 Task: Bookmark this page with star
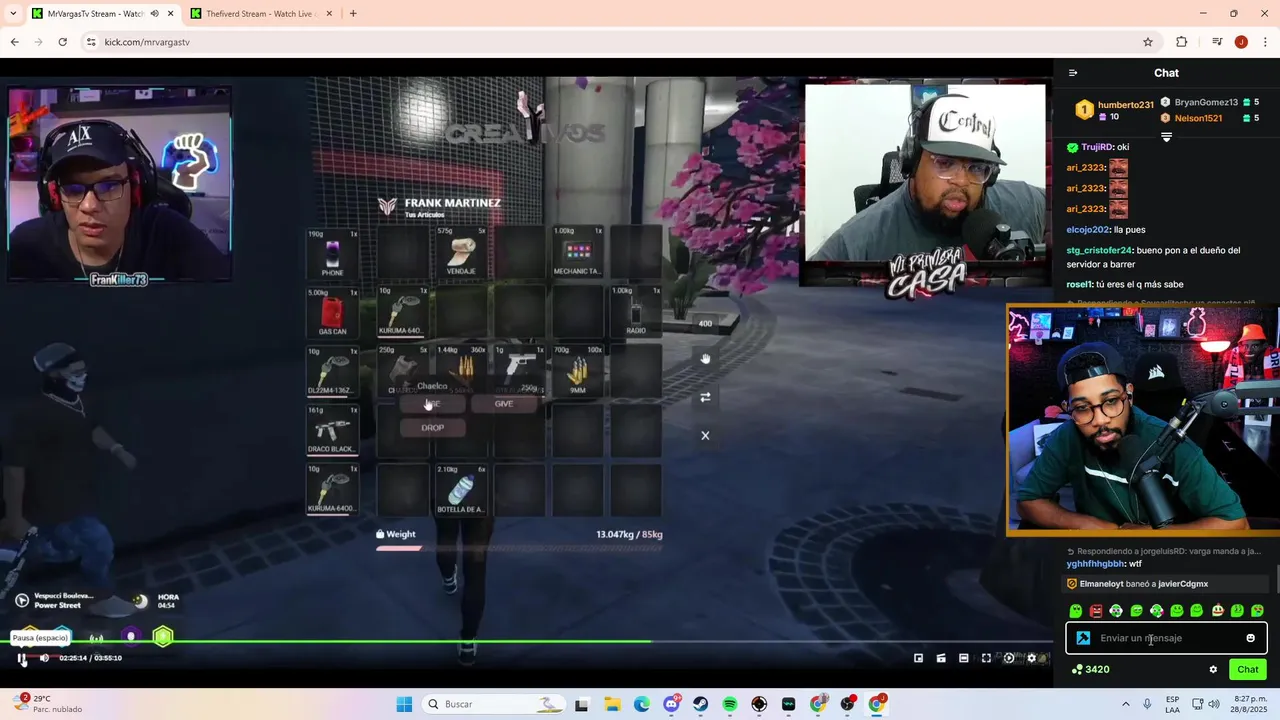click(1148, 42)
